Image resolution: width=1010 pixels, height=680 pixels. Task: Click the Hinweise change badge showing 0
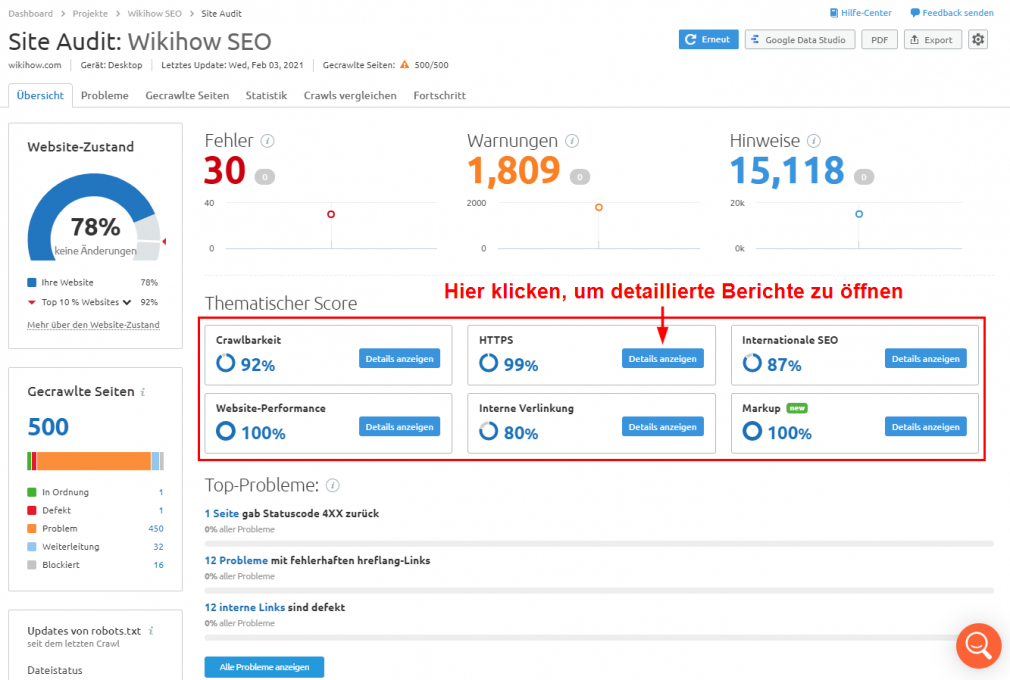pyautogui.click(x=864, y=177)
